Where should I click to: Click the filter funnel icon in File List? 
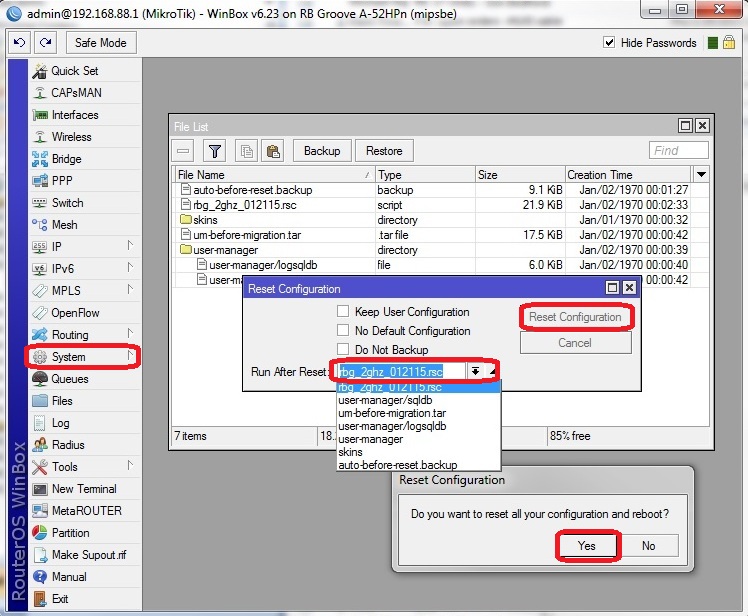click(x=215, y=151)
